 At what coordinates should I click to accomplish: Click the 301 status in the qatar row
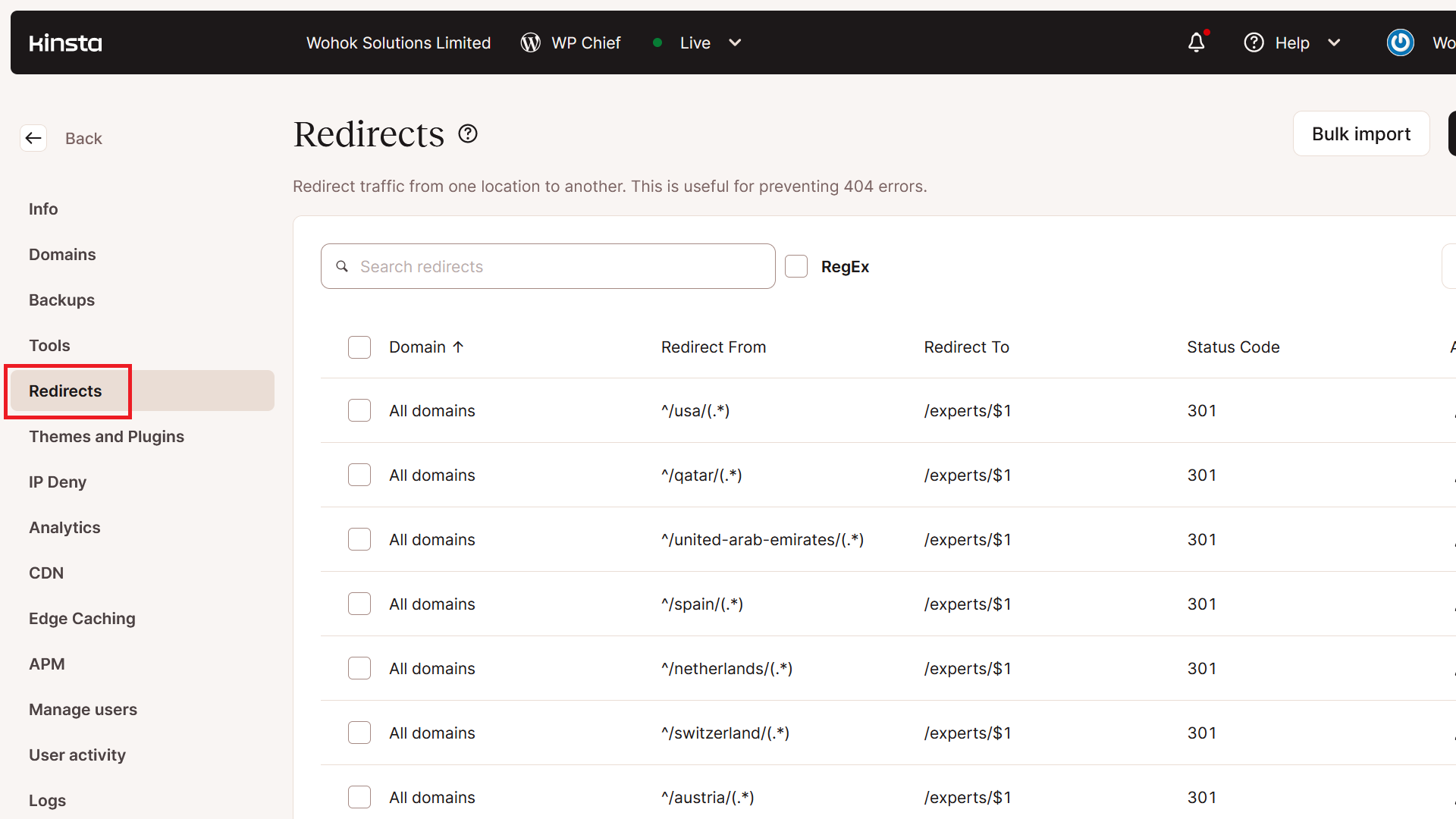point(1202,475)
